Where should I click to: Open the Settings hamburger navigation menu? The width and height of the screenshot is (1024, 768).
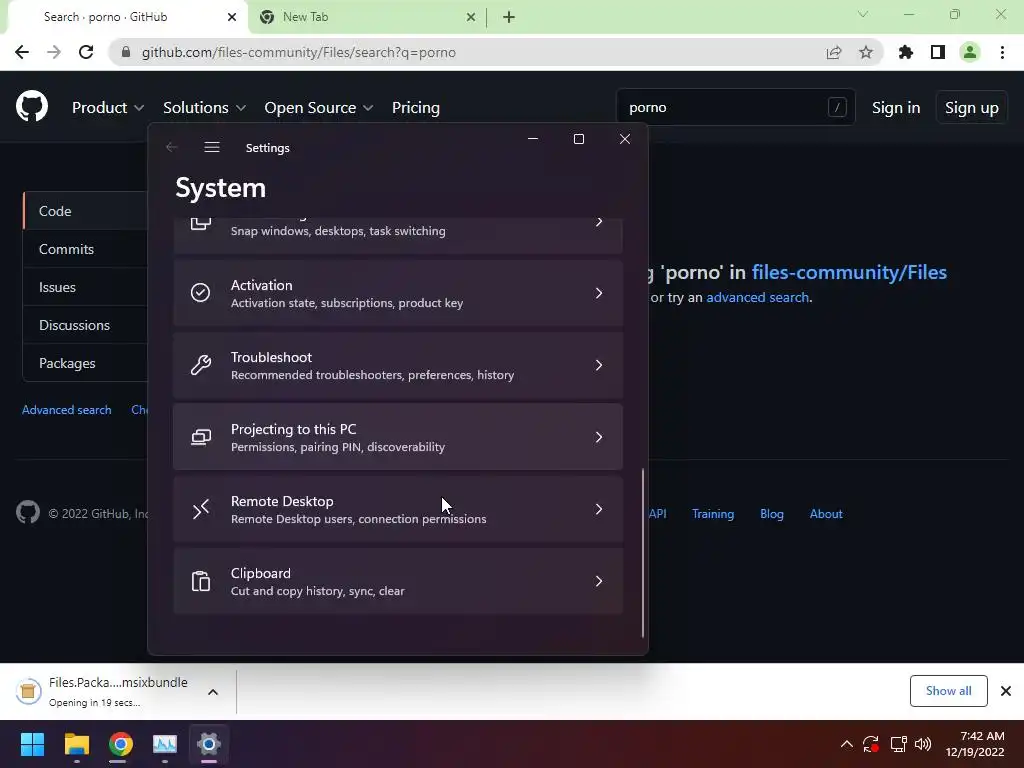(212, 148)
